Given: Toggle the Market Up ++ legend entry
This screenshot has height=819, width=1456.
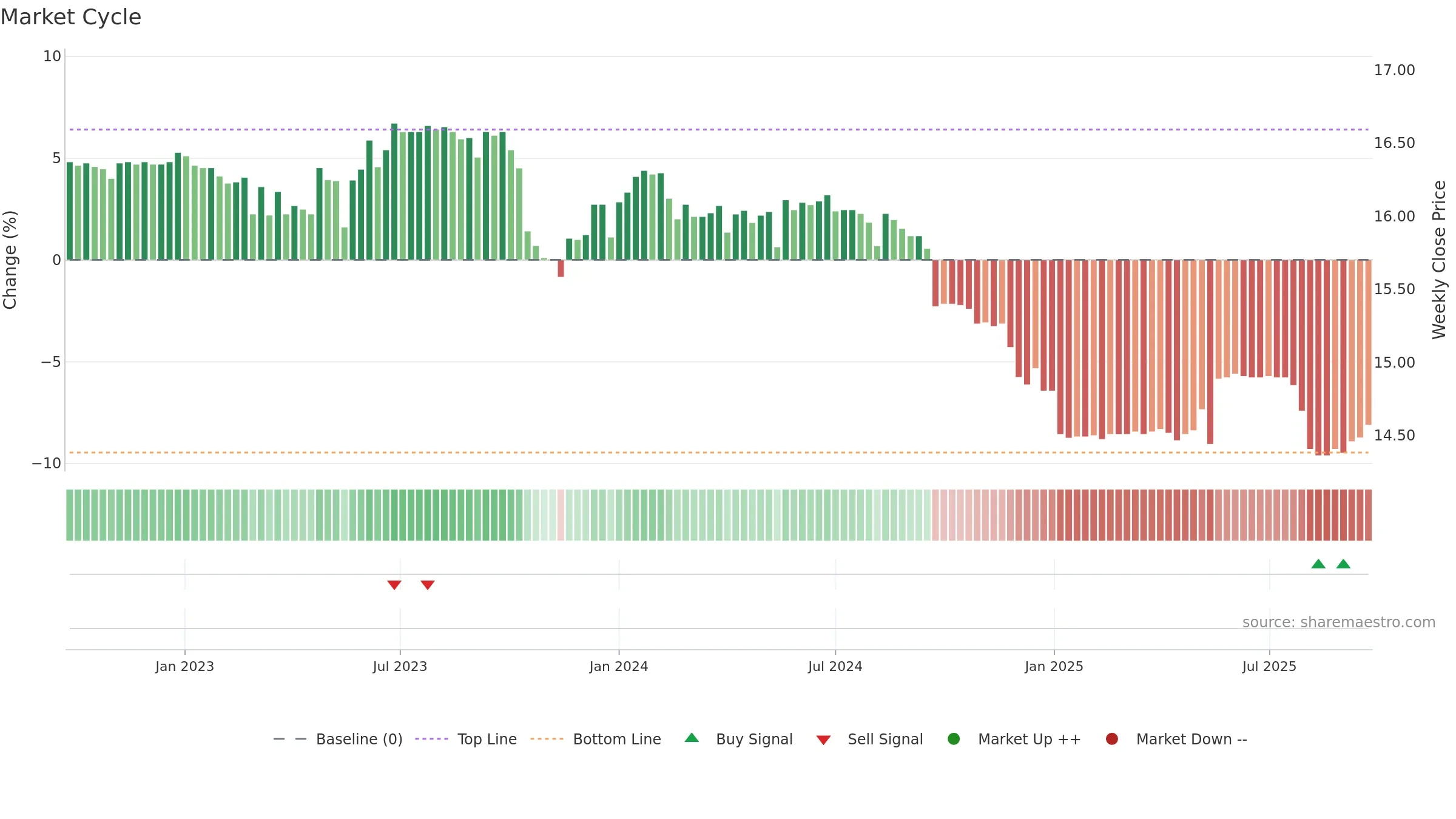Looking at the screenshot, I should coord(1014,739).
